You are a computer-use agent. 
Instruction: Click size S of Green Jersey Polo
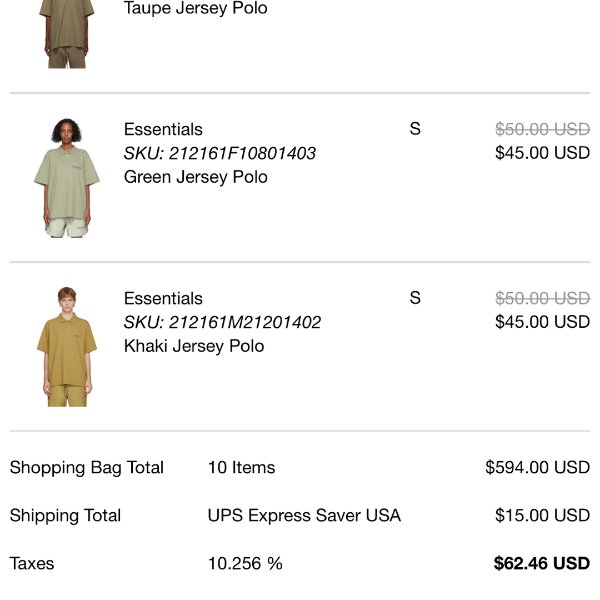click(415, 129)
